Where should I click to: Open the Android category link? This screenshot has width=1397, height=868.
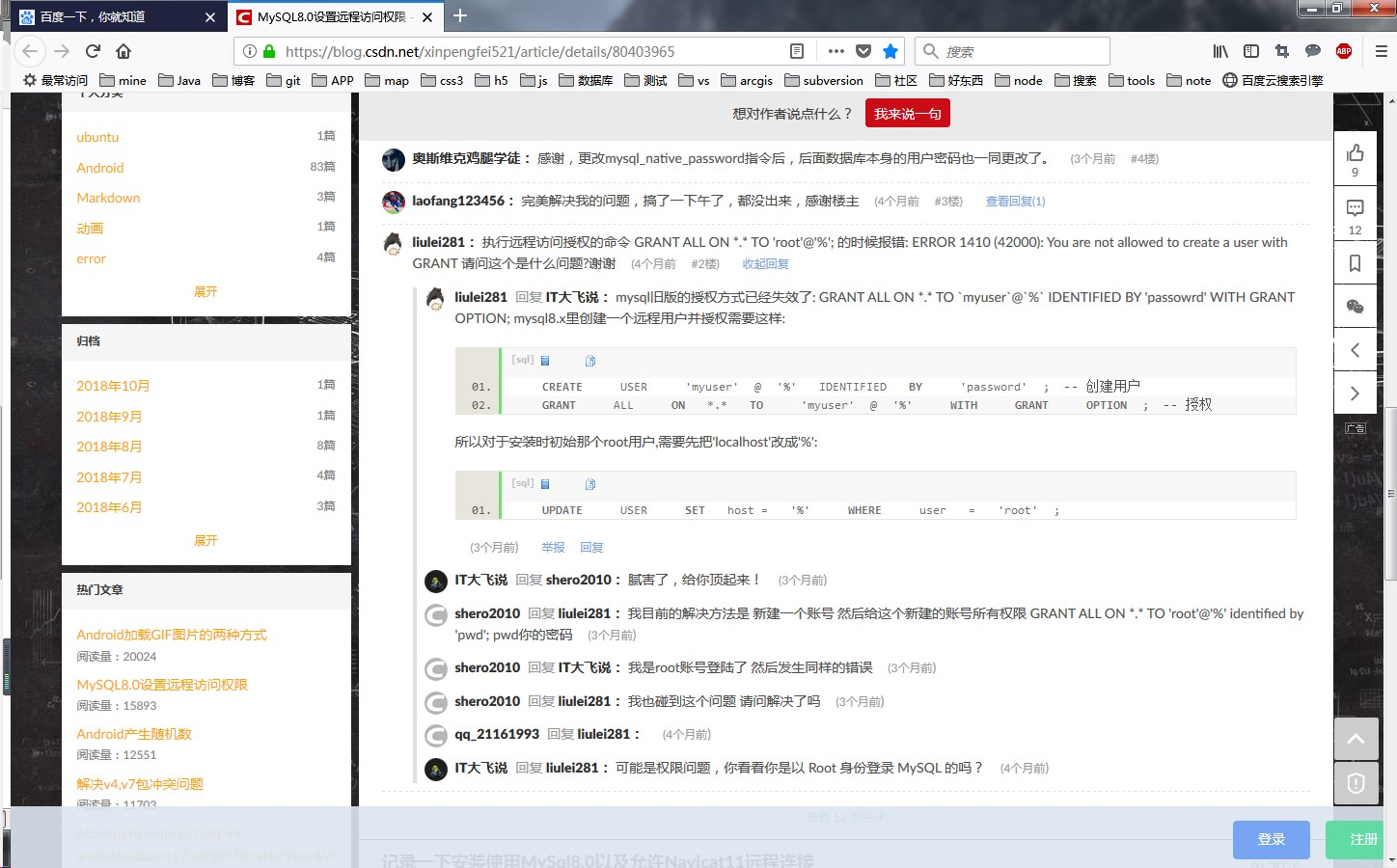(x=100, y=168)
